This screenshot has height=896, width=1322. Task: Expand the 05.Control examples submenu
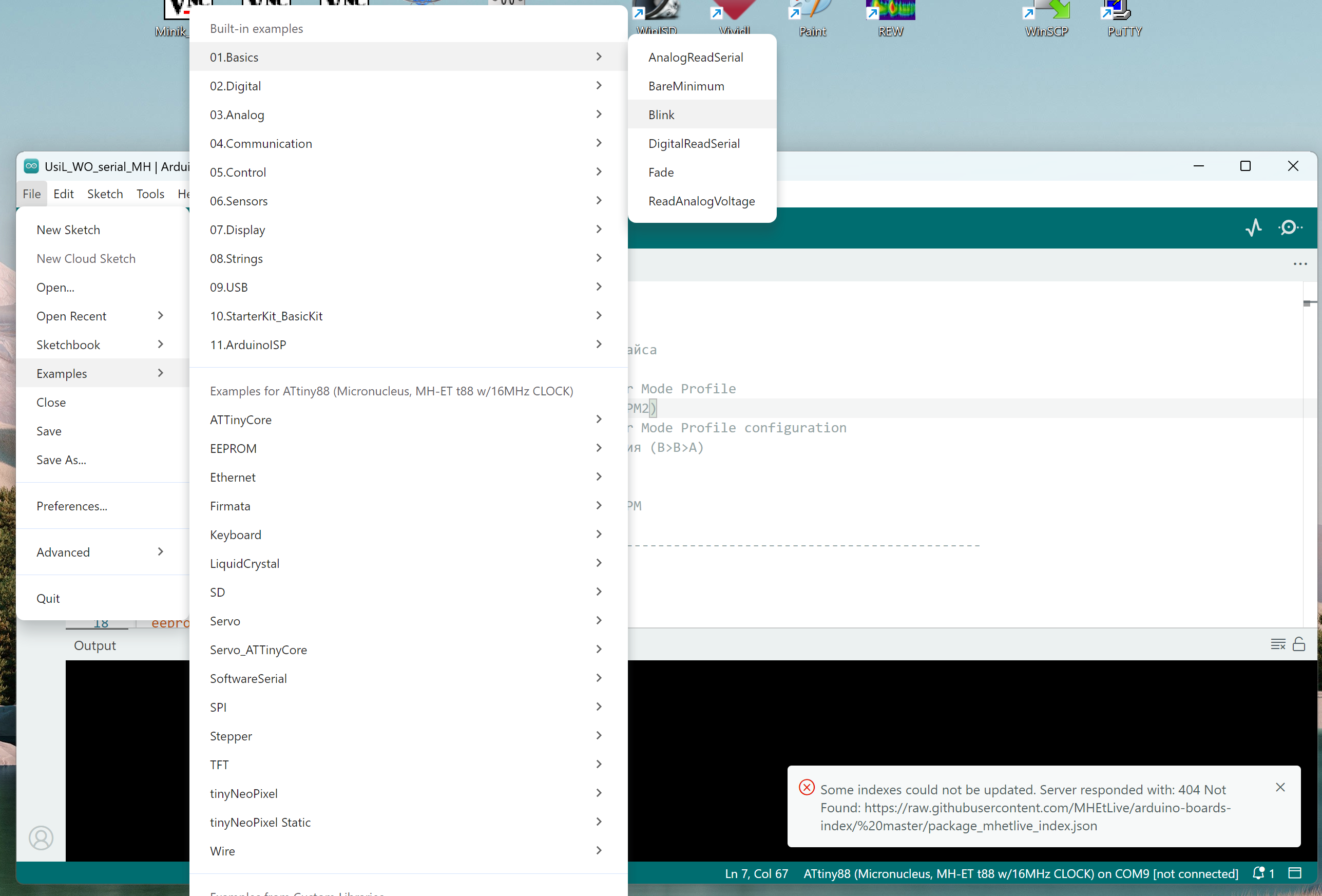click(x=409, y=172)
